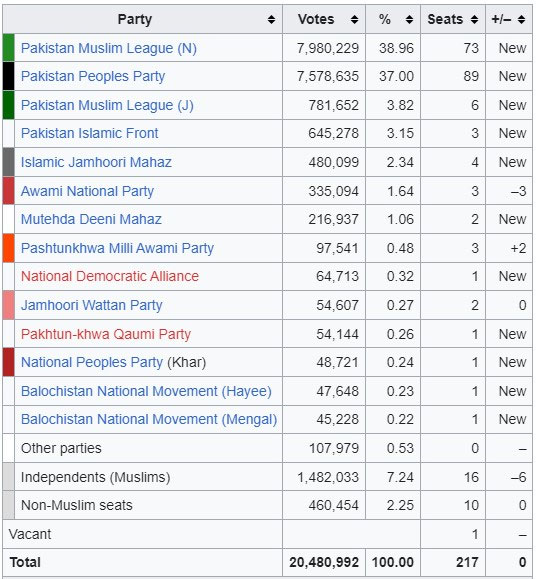
Task: Sort table by % column arrows
Action: 409,19
